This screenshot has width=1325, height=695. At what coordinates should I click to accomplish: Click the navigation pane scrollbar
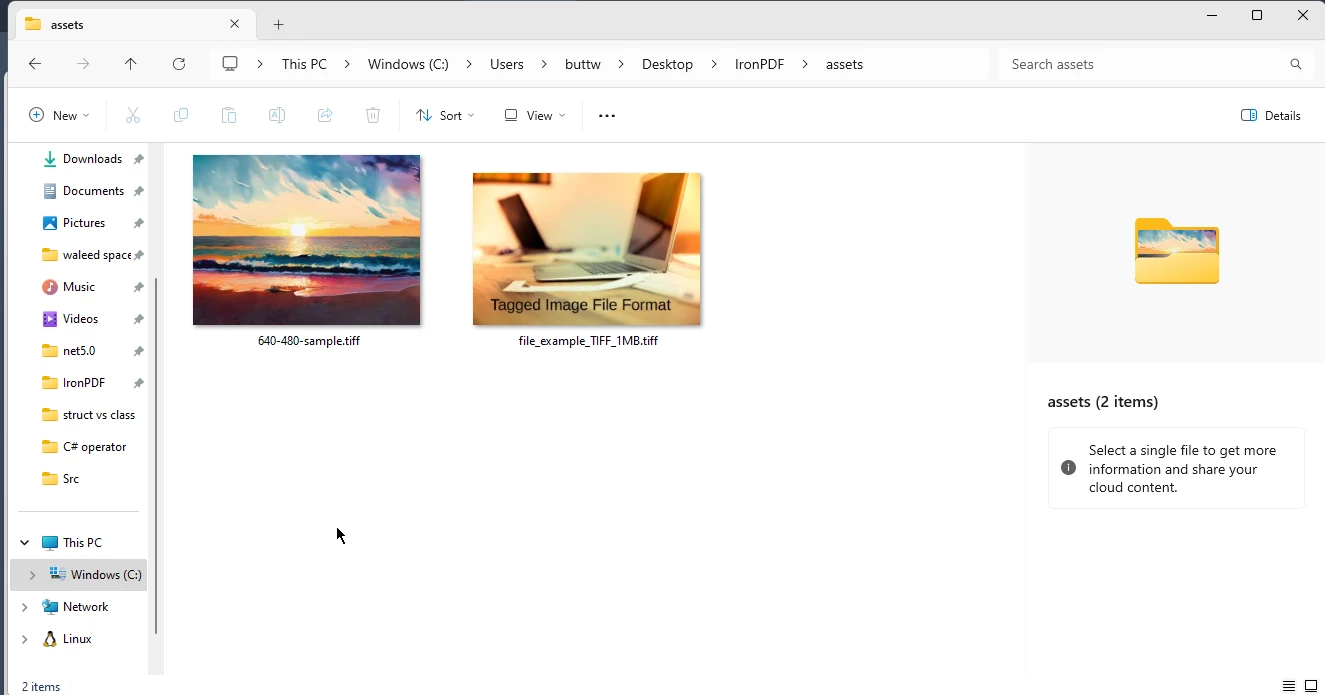pyautogui.click(x=156, y=455)
